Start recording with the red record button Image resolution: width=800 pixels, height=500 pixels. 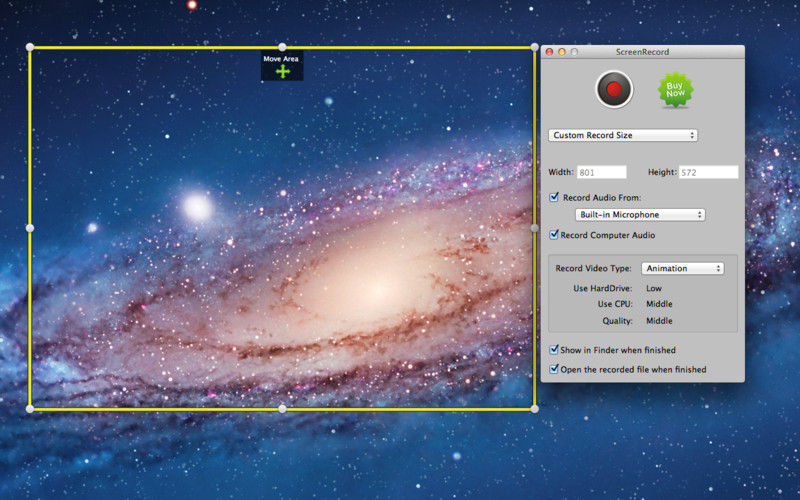(614, 89)
